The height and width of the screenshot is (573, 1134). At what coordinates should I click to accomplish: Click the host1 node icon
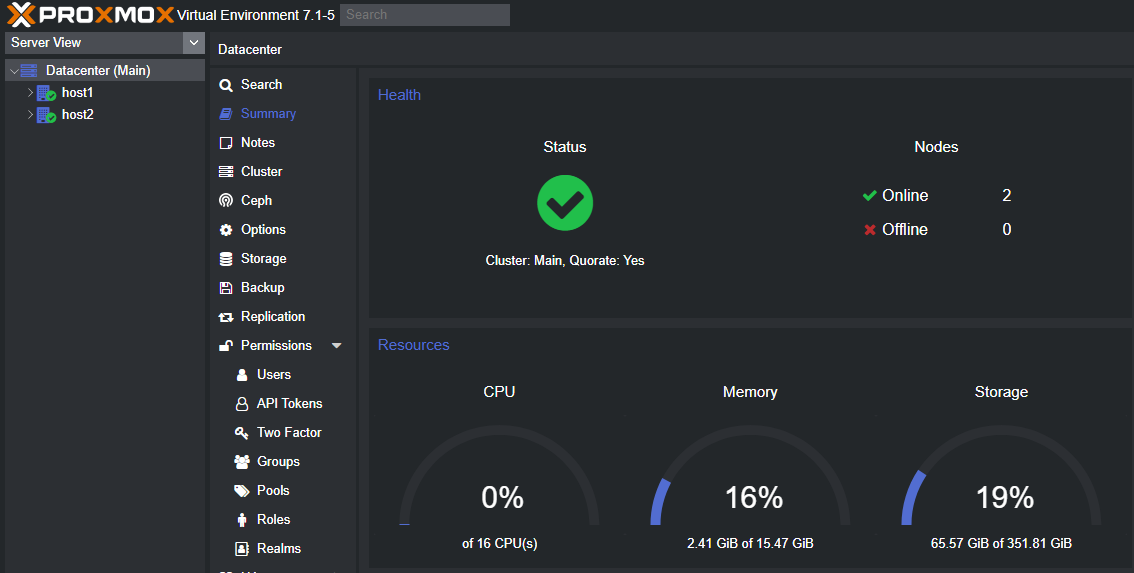click(46, 92)
